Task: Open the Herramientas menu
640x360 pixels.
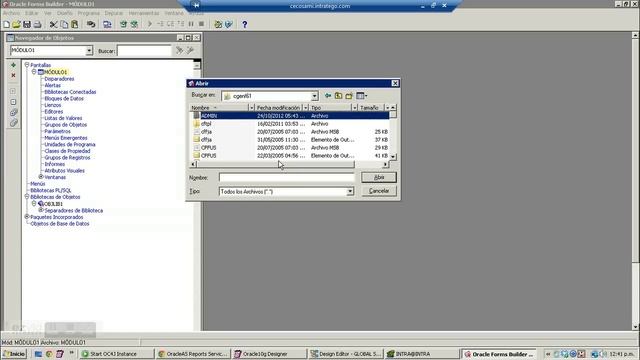Action: point(144,13)
